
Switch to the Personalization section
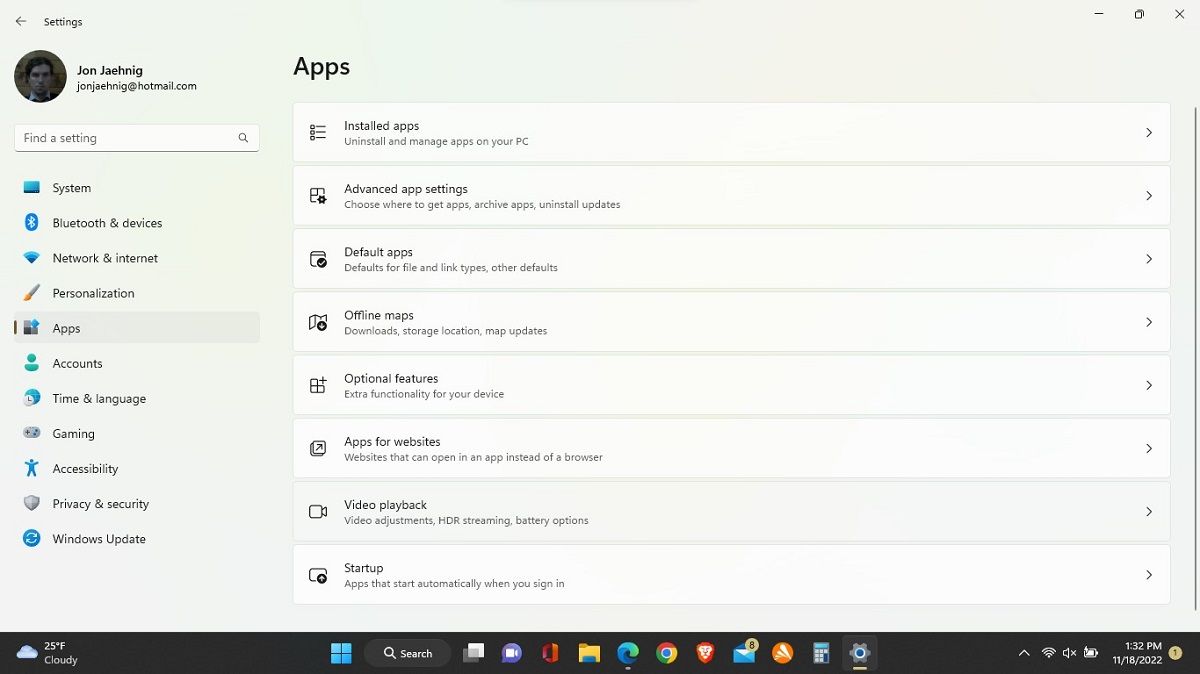pyautogui.click(x=93, y=293)
